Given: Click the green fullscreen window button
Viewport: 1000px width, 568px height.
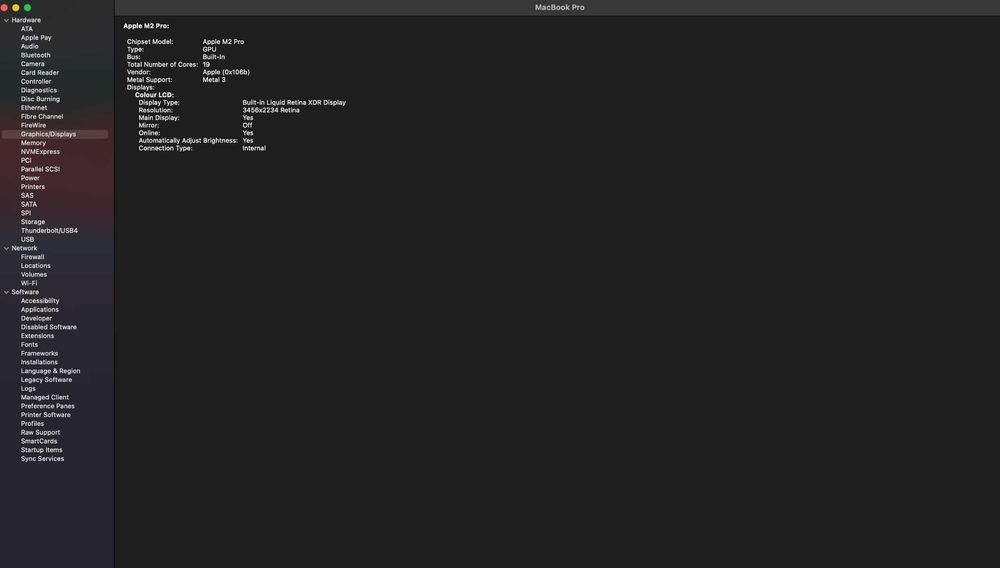Looking at the screenshot, I should click(x=27, y=8).
